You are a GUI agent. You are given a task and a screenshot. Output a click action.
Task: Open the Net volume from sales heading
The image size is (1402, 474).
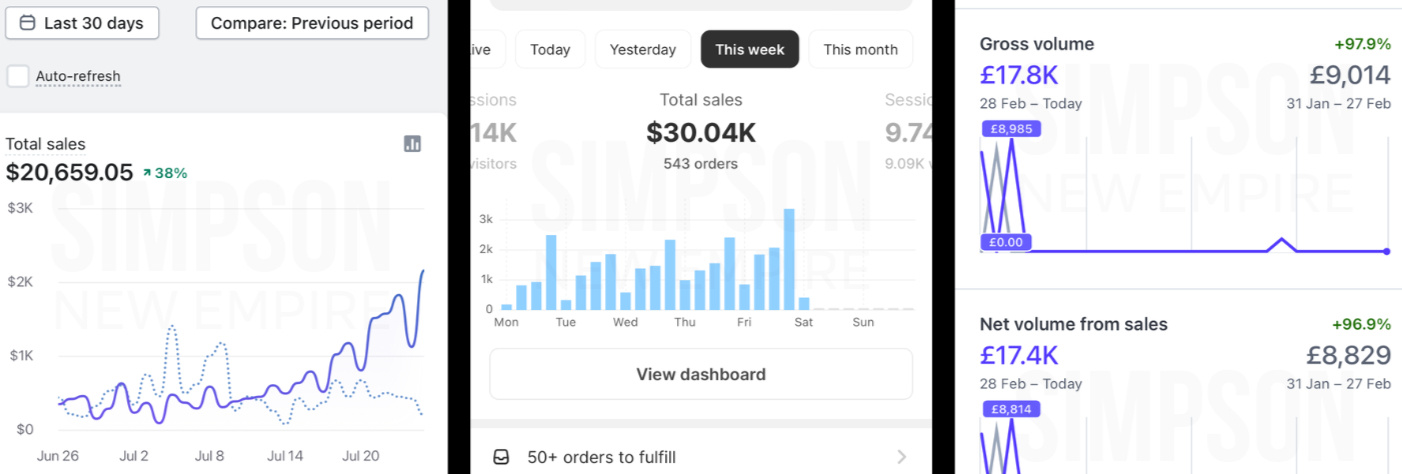coord(1073,324)
